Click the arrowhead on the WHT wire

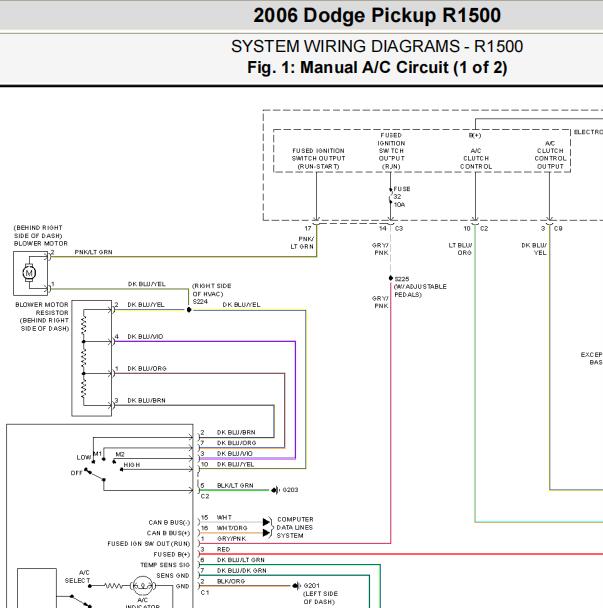click(x=266, y=522)
